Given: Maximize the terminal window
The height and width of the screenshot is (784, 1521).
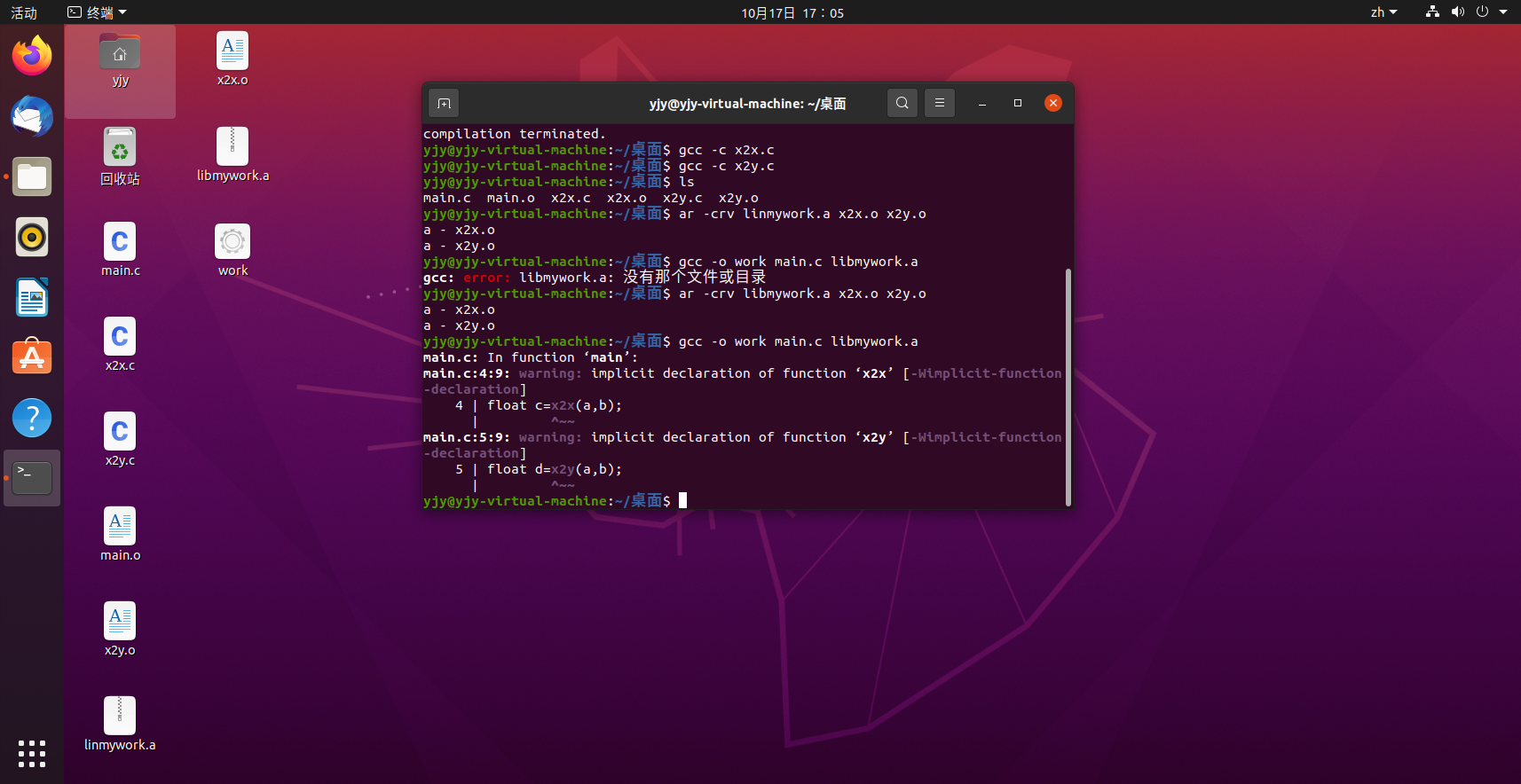Looking at the screenshot, I should click(x=1018, y=103).
